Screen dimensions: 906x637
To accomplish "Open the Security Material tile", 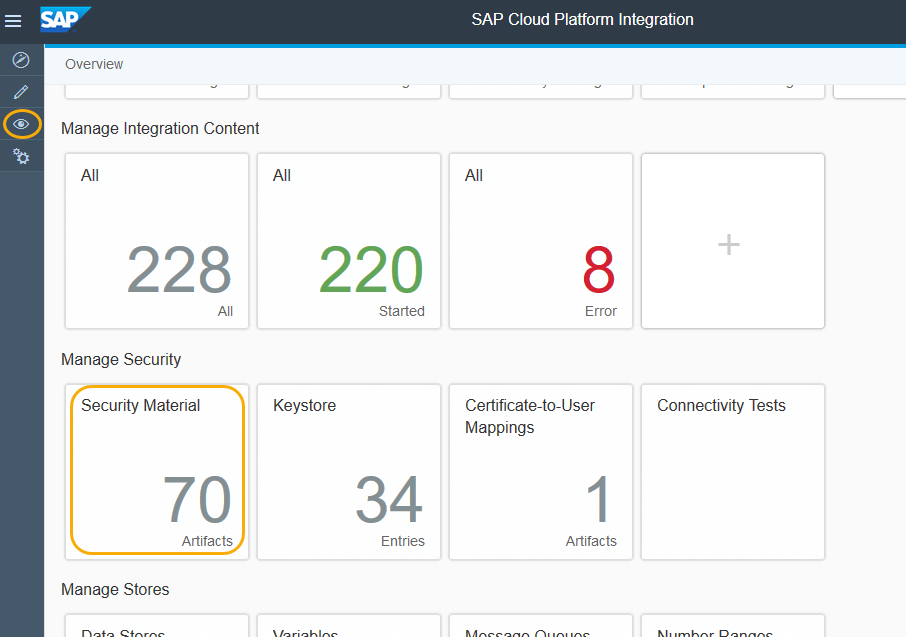I will click(157, 472).
